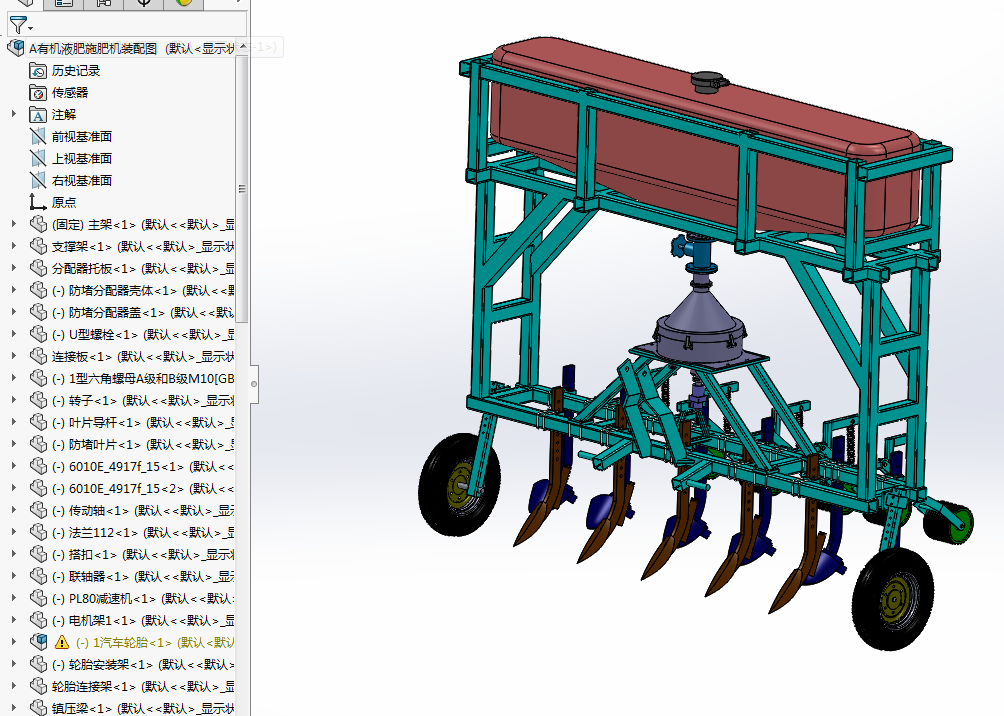Image resolution: width=1004 pixels, height=716 pixels.
Task: Expand the 防堵叶片<1> component
Action: tap(13, 443)
